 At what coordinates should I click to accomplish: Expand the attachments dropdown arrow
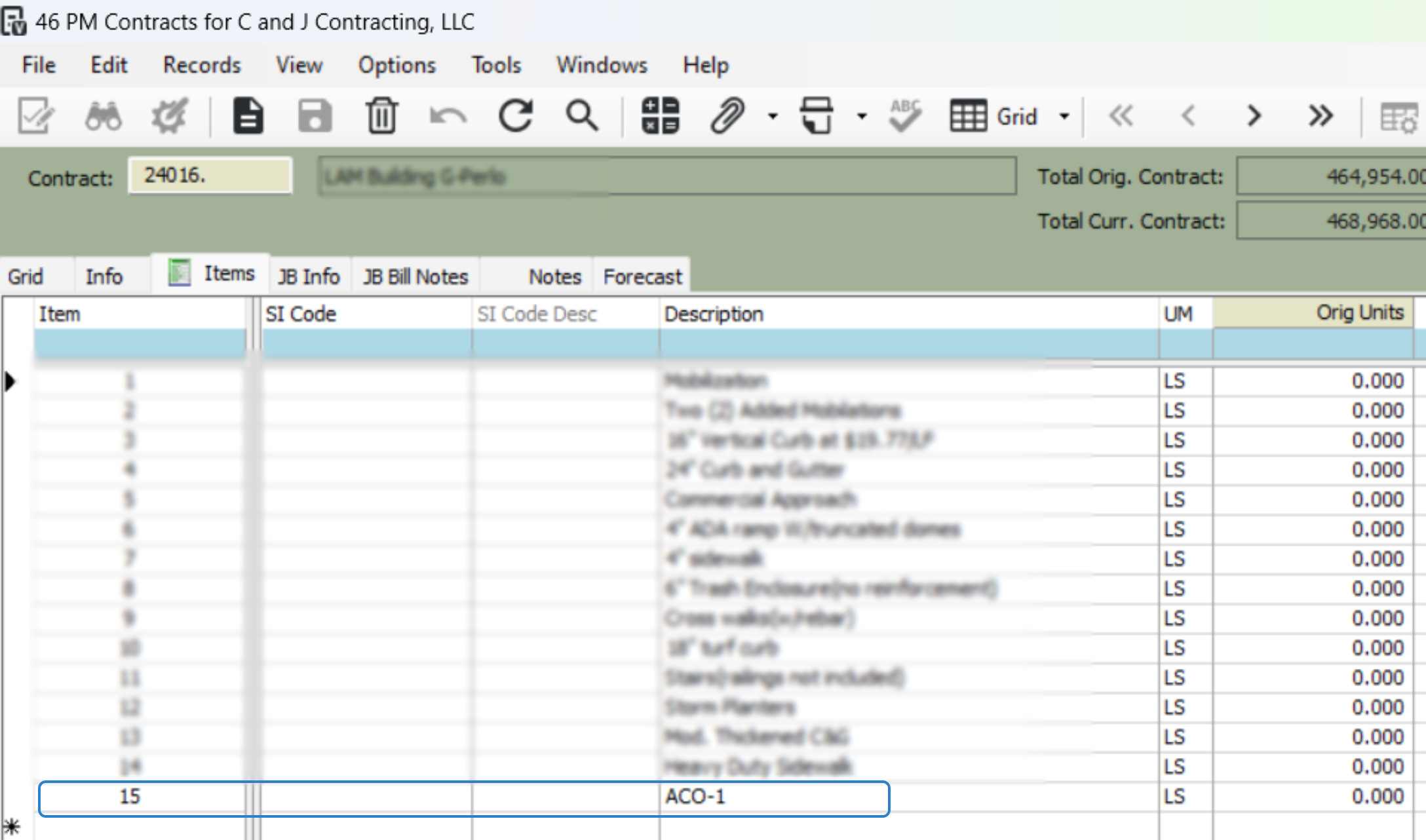[x=773, y=117]
